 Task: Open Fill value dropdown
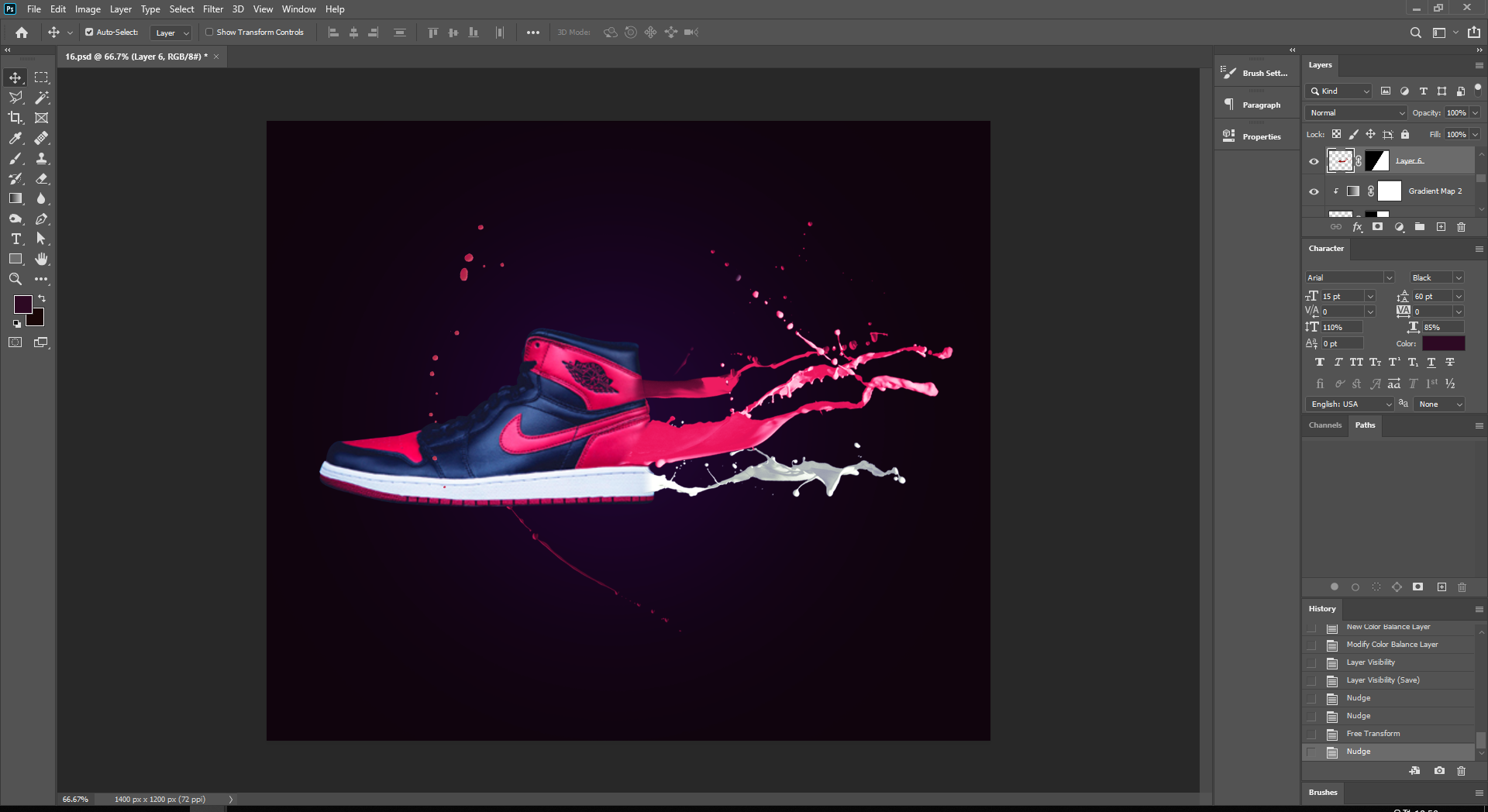(x=1476, y=135)
